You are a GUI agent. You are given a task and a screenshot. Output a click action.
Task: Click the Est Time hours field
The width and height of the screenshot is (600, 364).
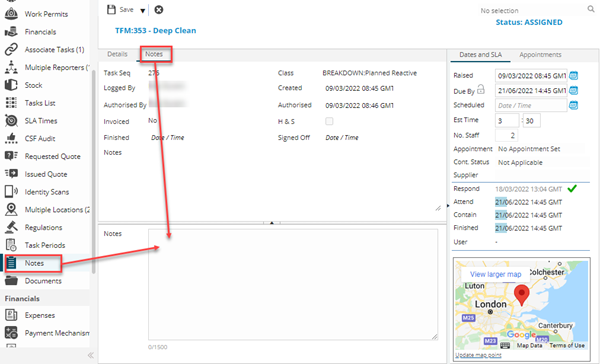507,121
